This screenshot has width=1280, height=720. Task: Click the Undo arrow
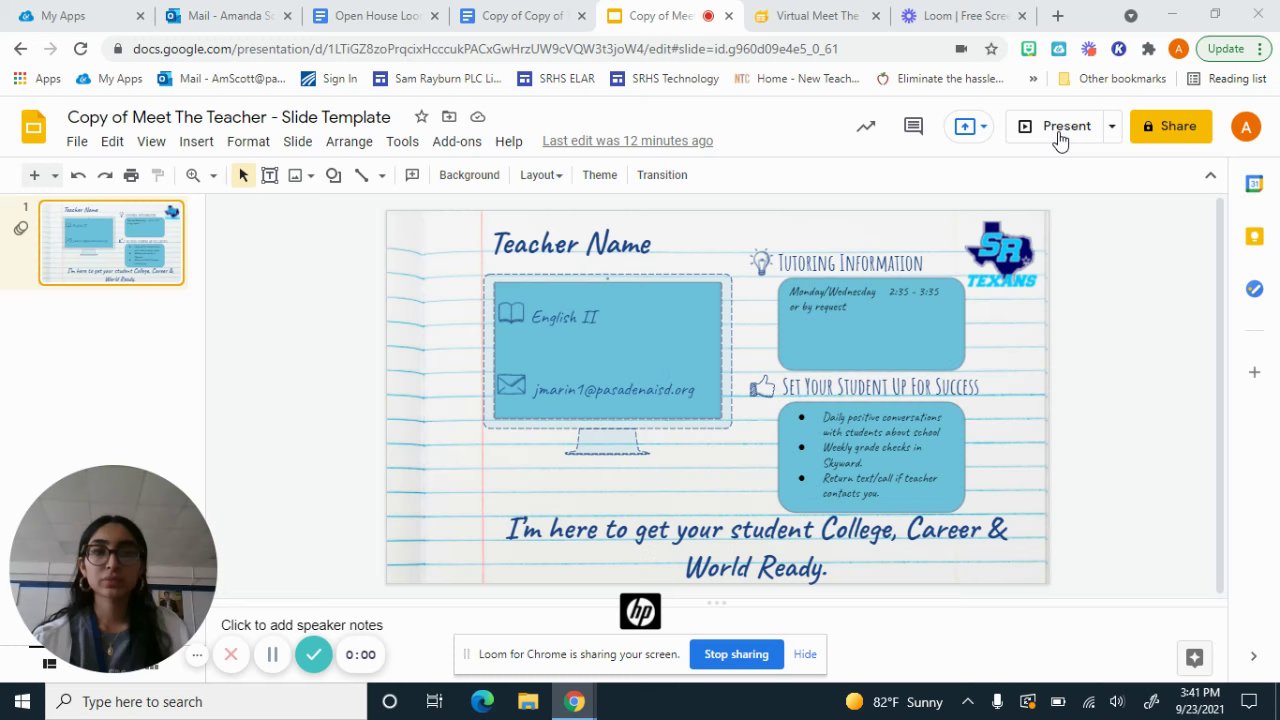point(78,175)
